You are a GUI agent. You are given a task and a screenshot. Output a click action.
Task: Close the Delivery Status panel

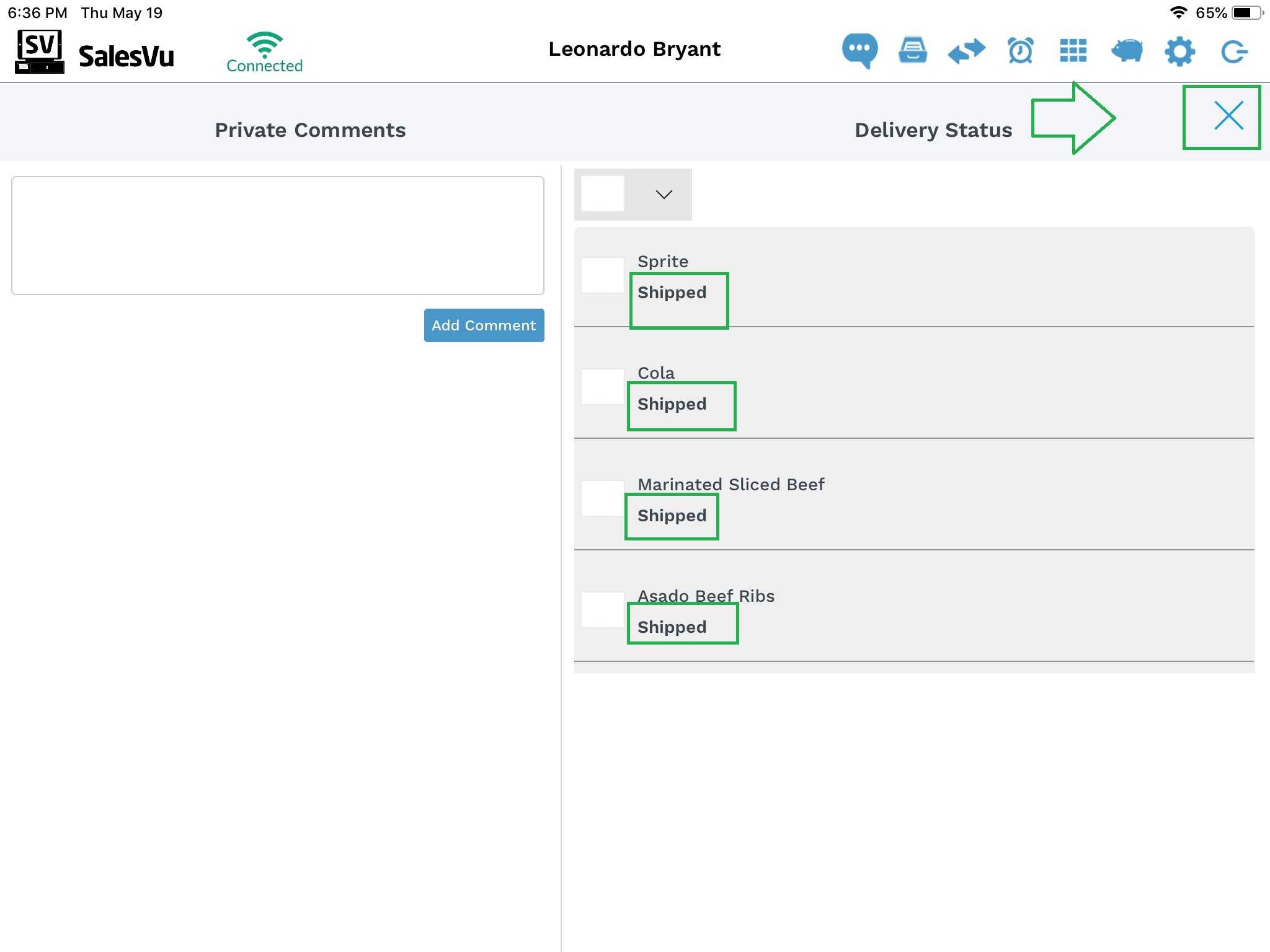point(1228,116)
